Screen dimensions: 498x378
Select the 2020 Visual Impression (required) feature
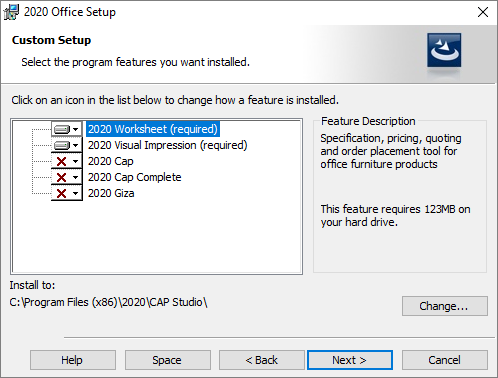(167, 145)
